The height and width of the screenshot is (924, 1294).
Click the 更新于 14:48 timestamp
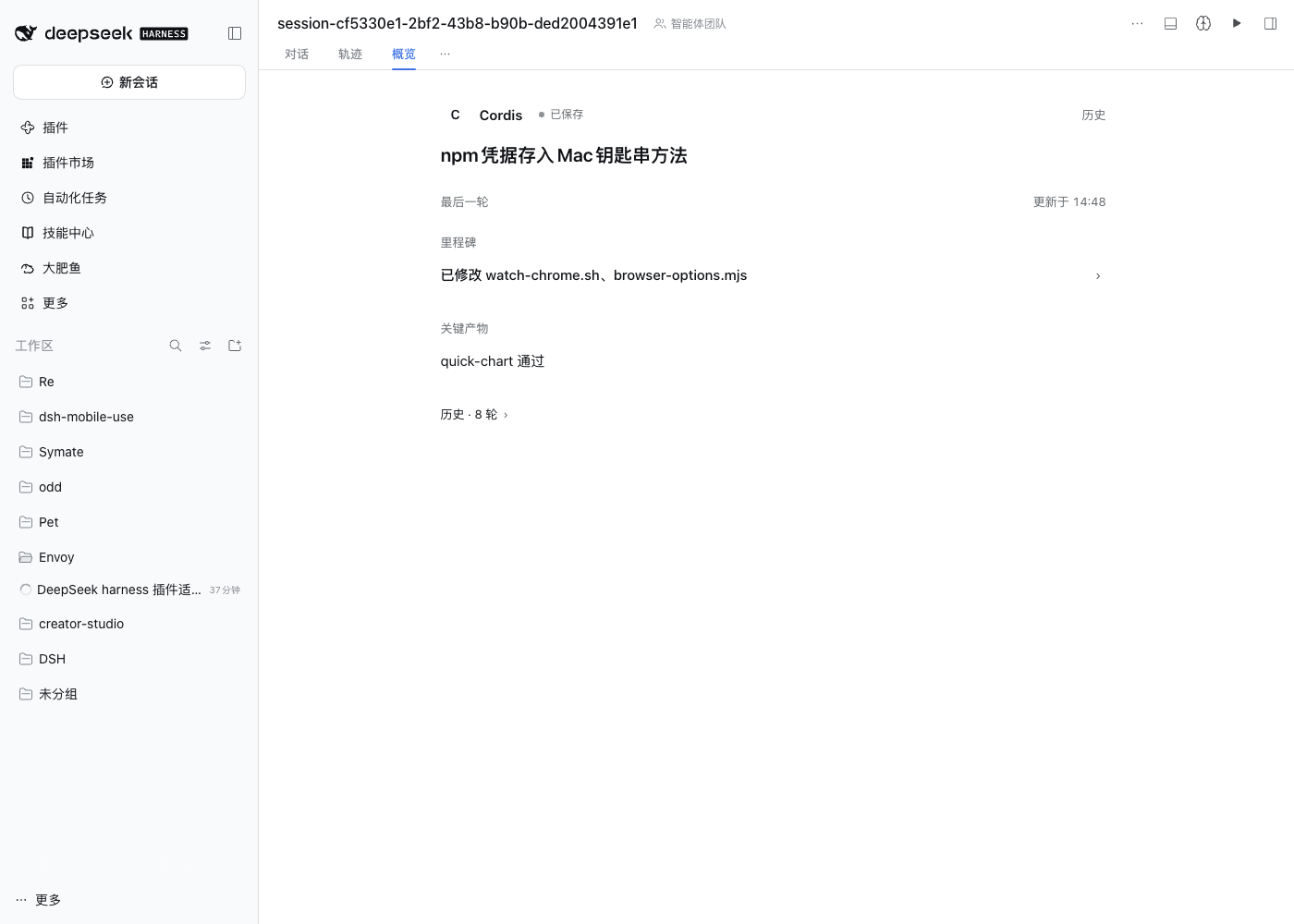1069,201
